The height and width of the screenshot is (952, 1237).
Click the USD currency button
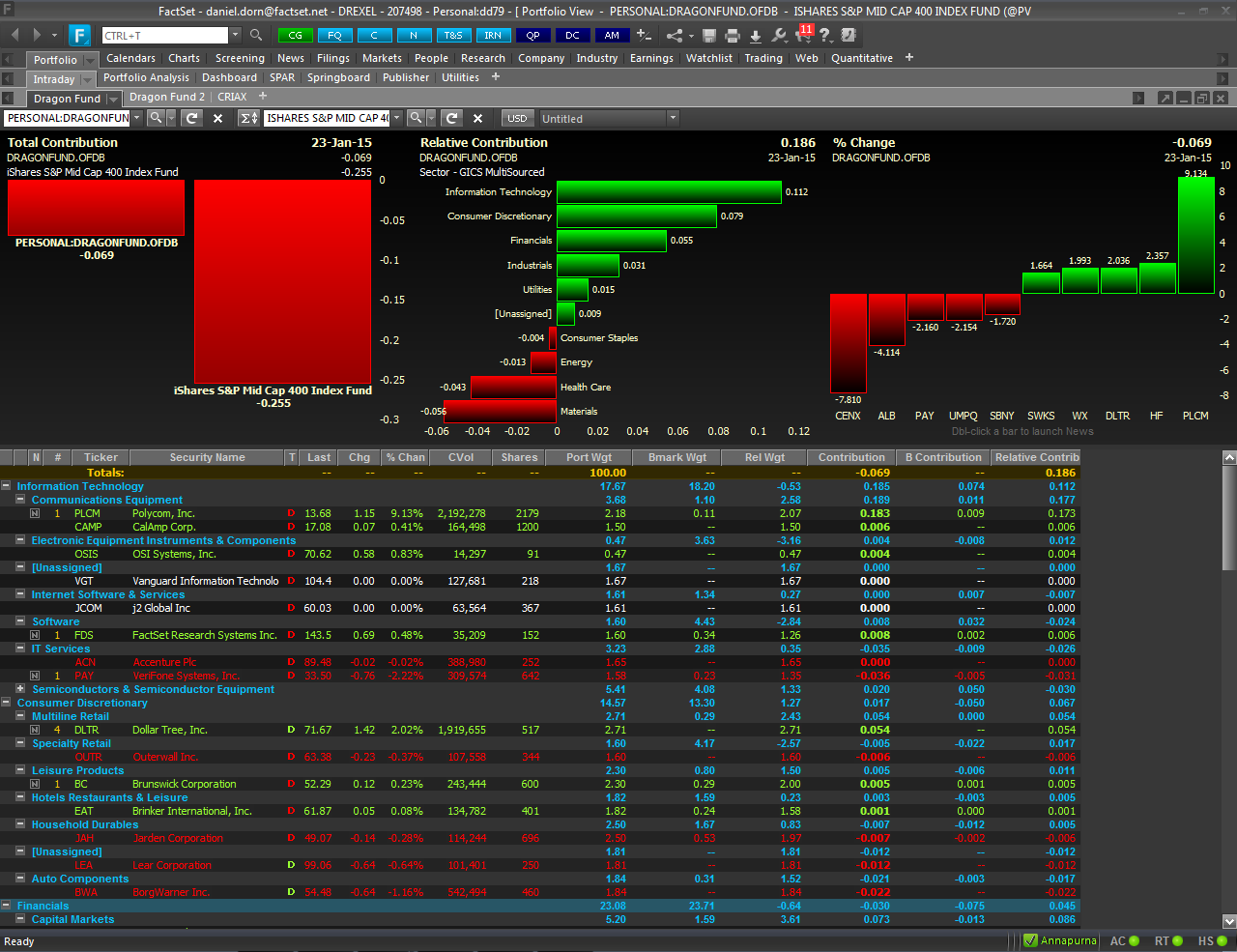click(x=517, y=118)
